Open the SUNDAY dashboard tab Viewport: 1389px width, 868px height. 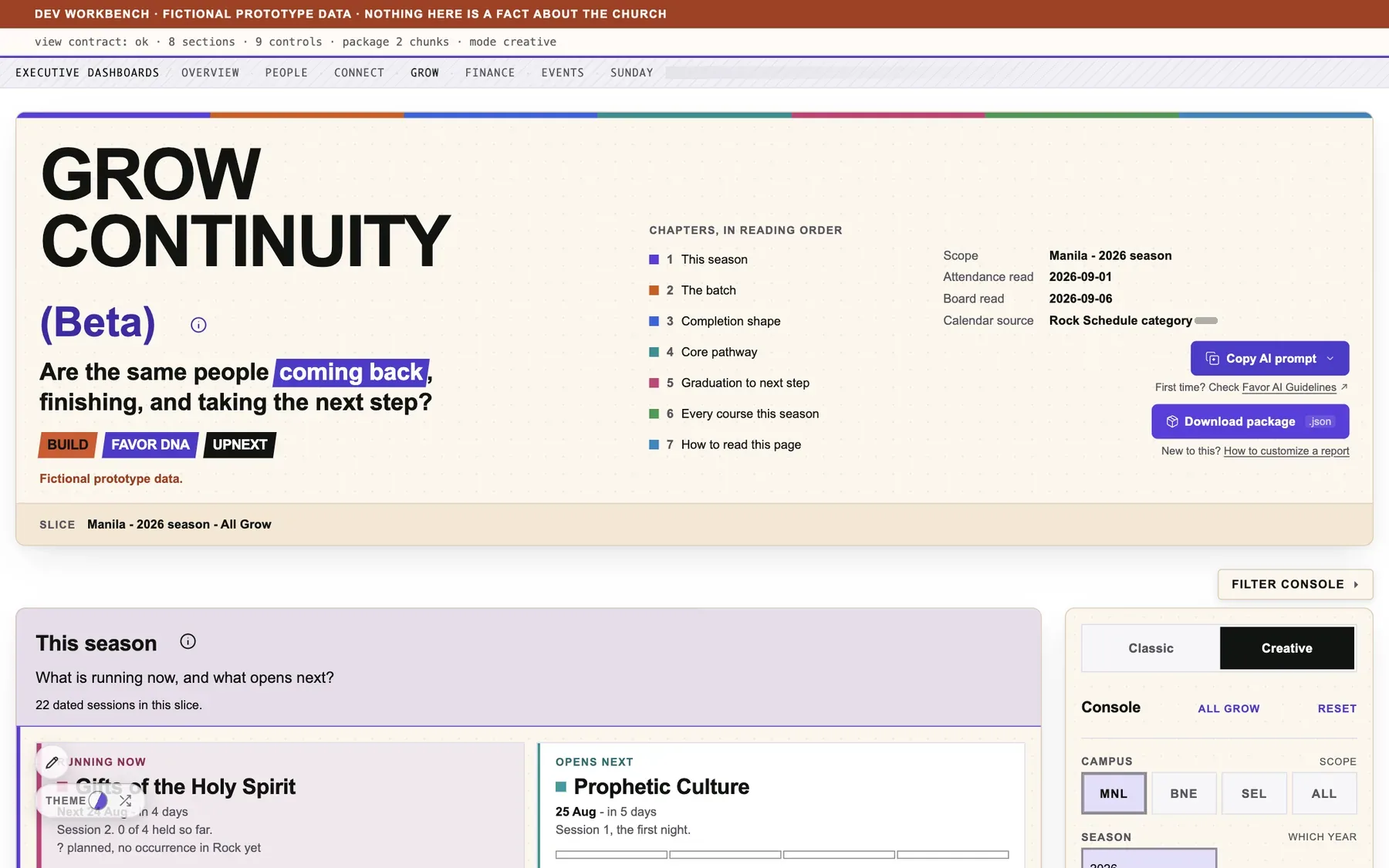(631, 73)
